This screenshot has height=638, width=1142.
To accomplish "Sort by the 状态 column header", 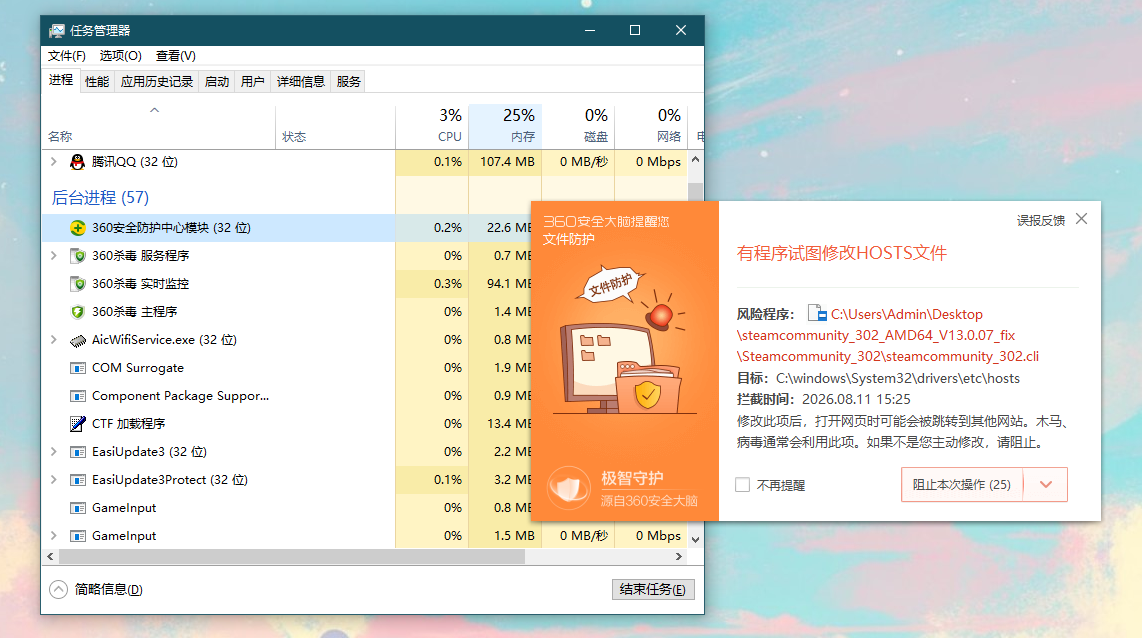I will coord(336,127).
